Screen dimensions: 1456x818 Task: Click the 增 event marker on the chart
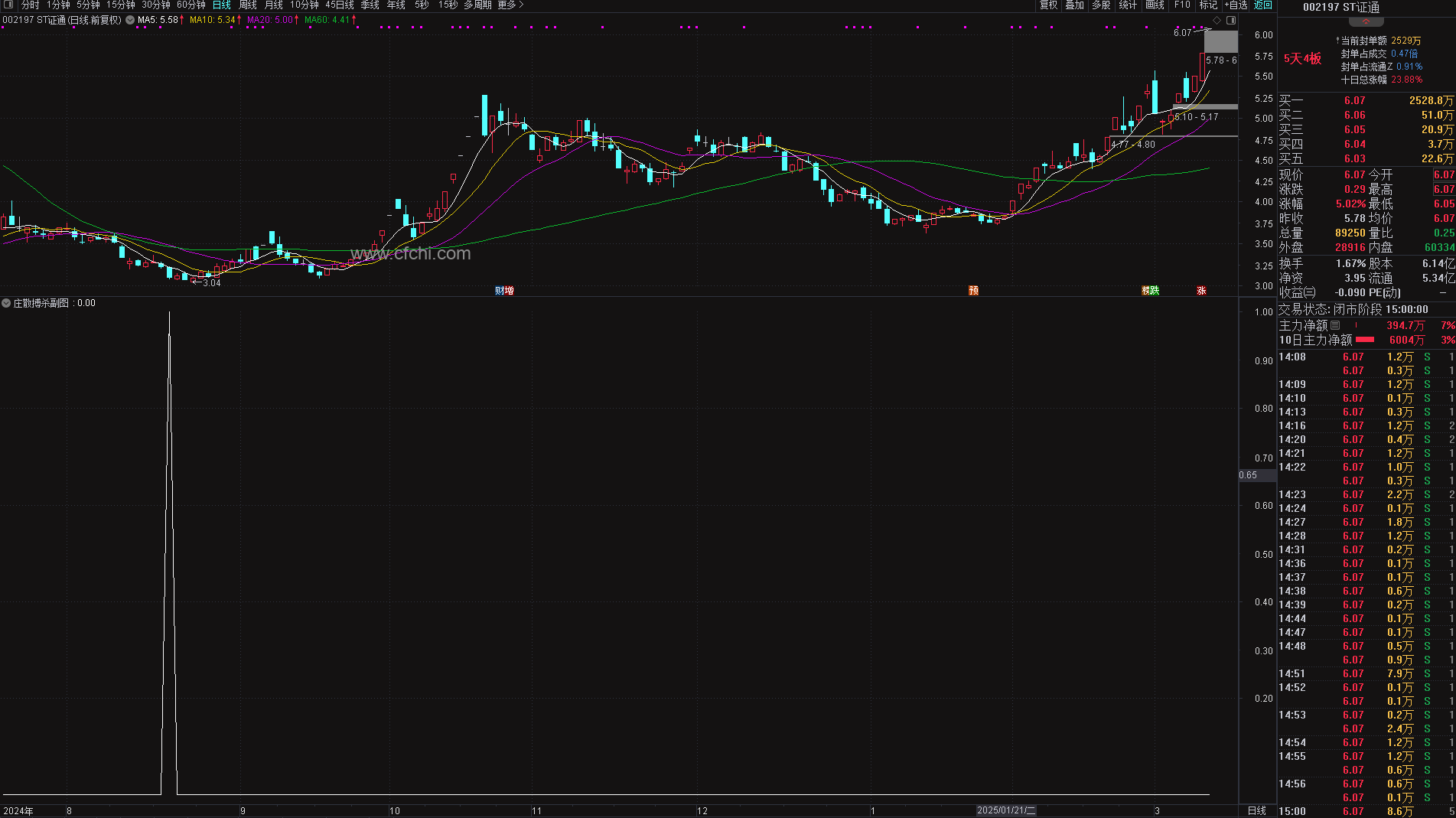509,291
